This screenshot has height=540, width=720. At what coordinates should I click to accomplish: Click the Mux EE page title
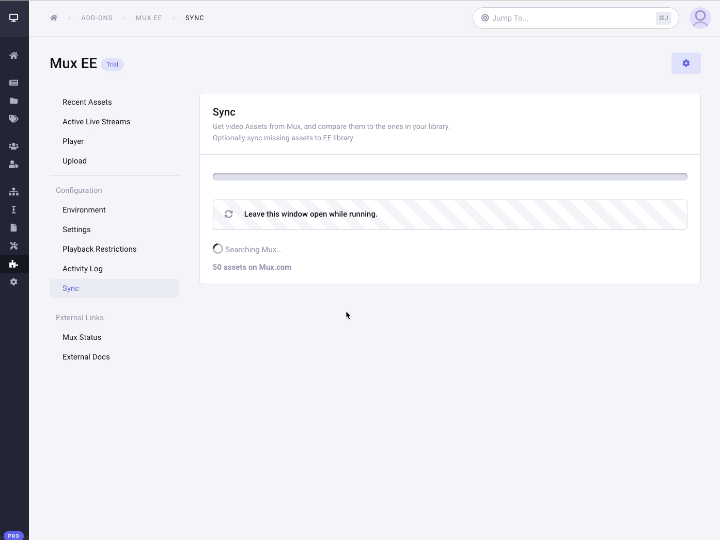[x=73, y=63]
